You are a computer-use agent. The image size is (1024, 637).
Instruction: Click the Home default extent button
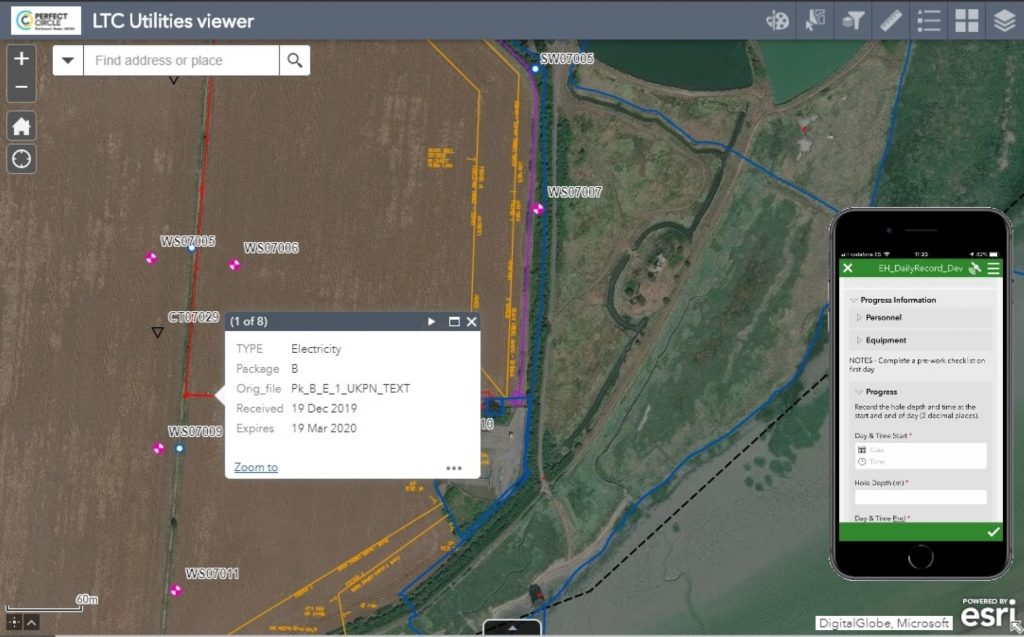(x=21, y=126)
